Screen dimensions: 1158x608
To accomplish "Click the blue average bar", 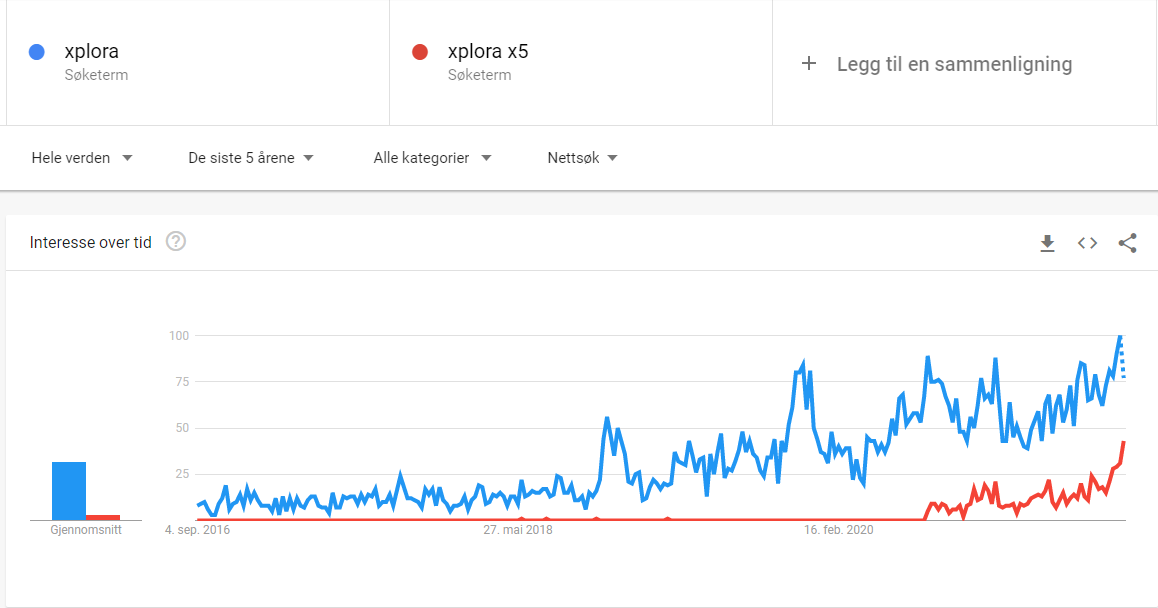I will [69, 491].
